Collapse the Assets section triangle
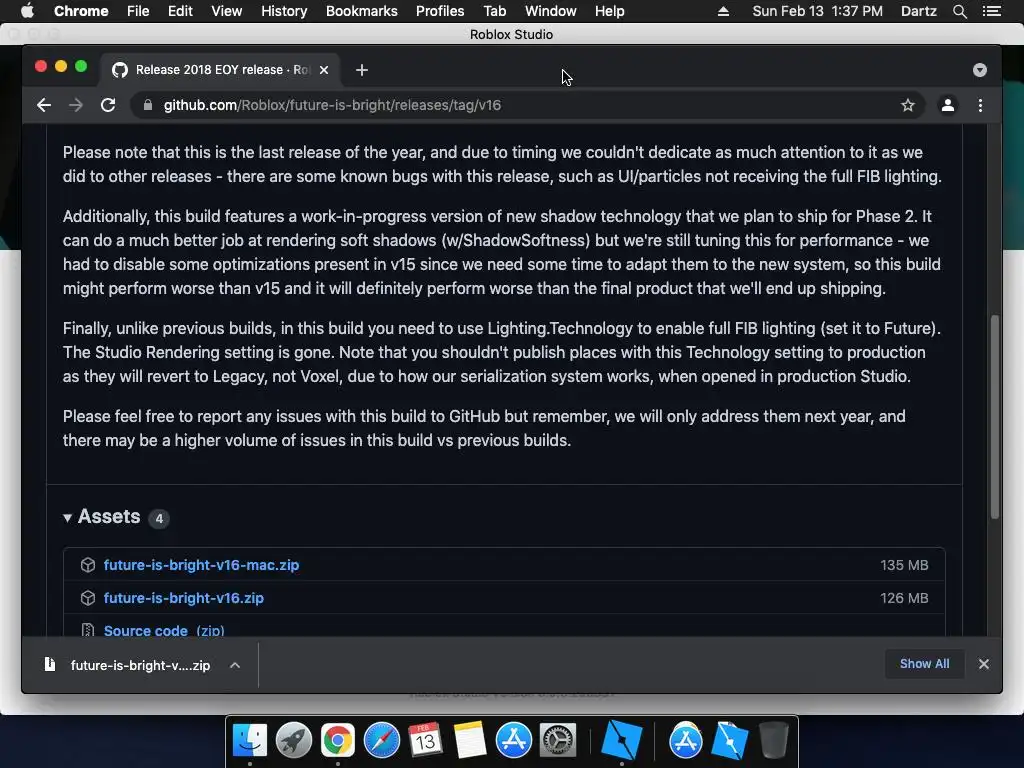The image size is (1024, 768). pos(67,518)
